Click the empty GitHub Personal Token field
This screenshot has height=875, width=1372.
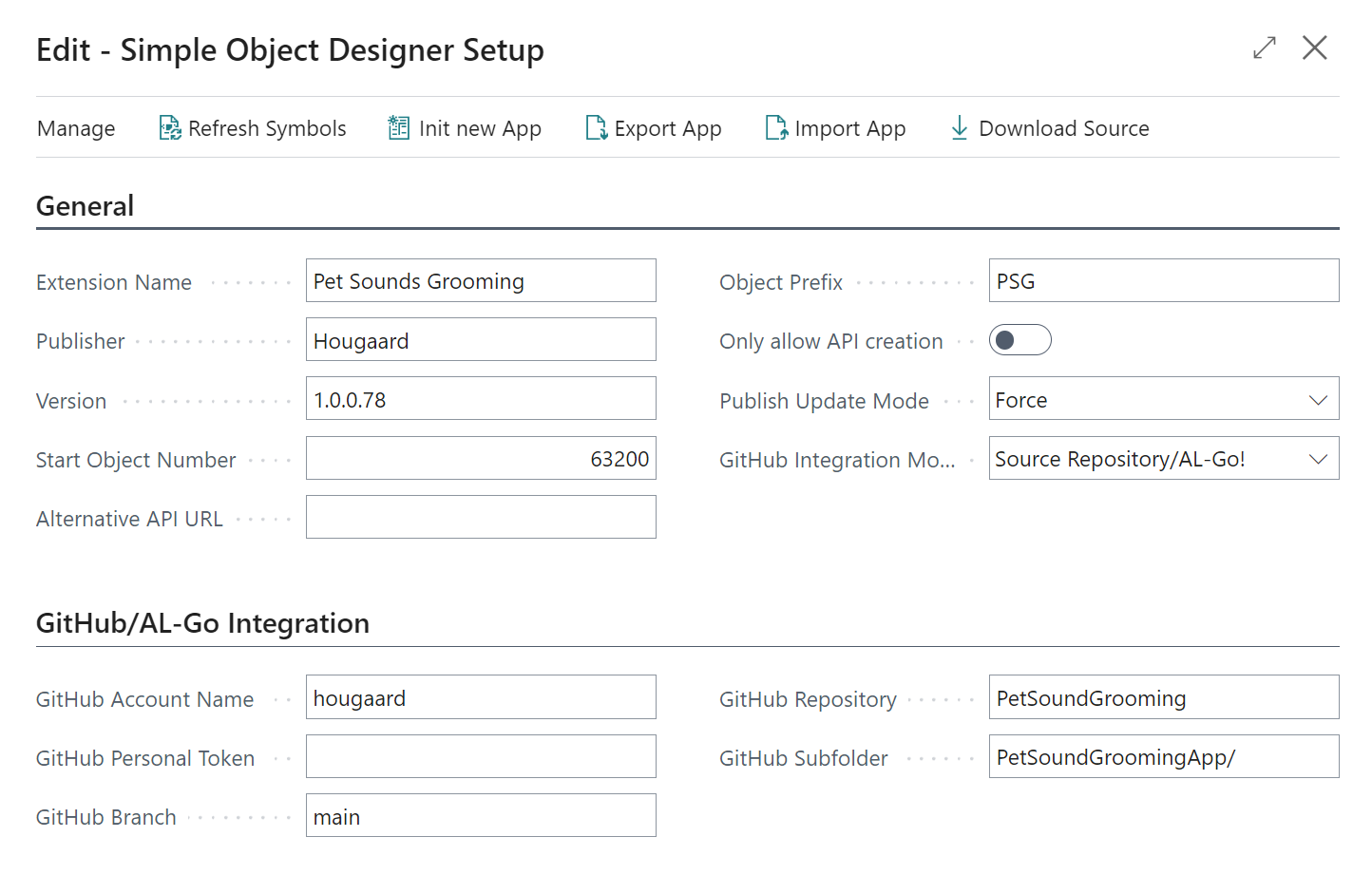(x=480, y=756)
